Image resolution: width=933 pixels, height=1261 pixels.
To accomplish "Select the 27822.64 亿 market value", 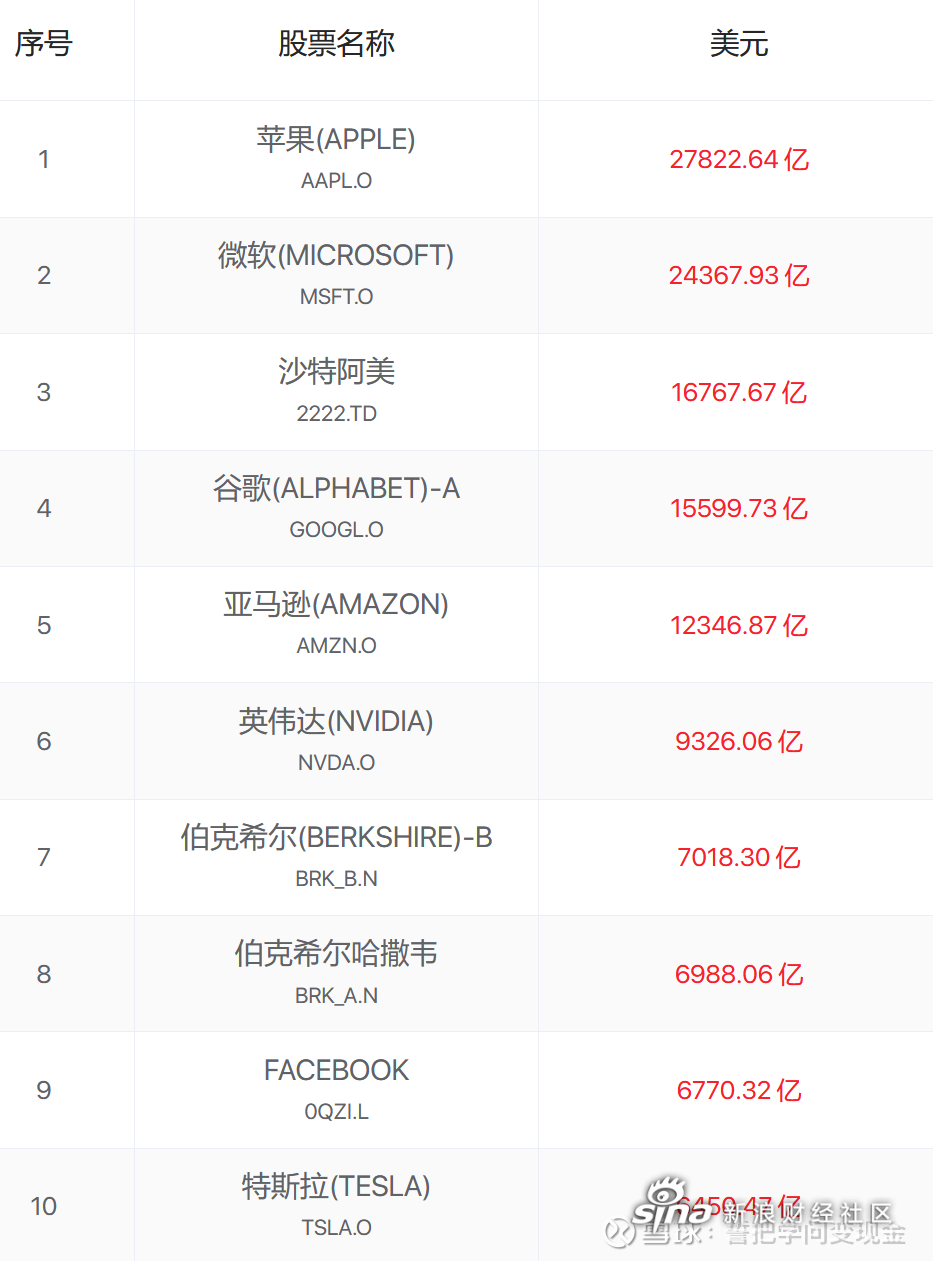I will click(x=739, y=160).
